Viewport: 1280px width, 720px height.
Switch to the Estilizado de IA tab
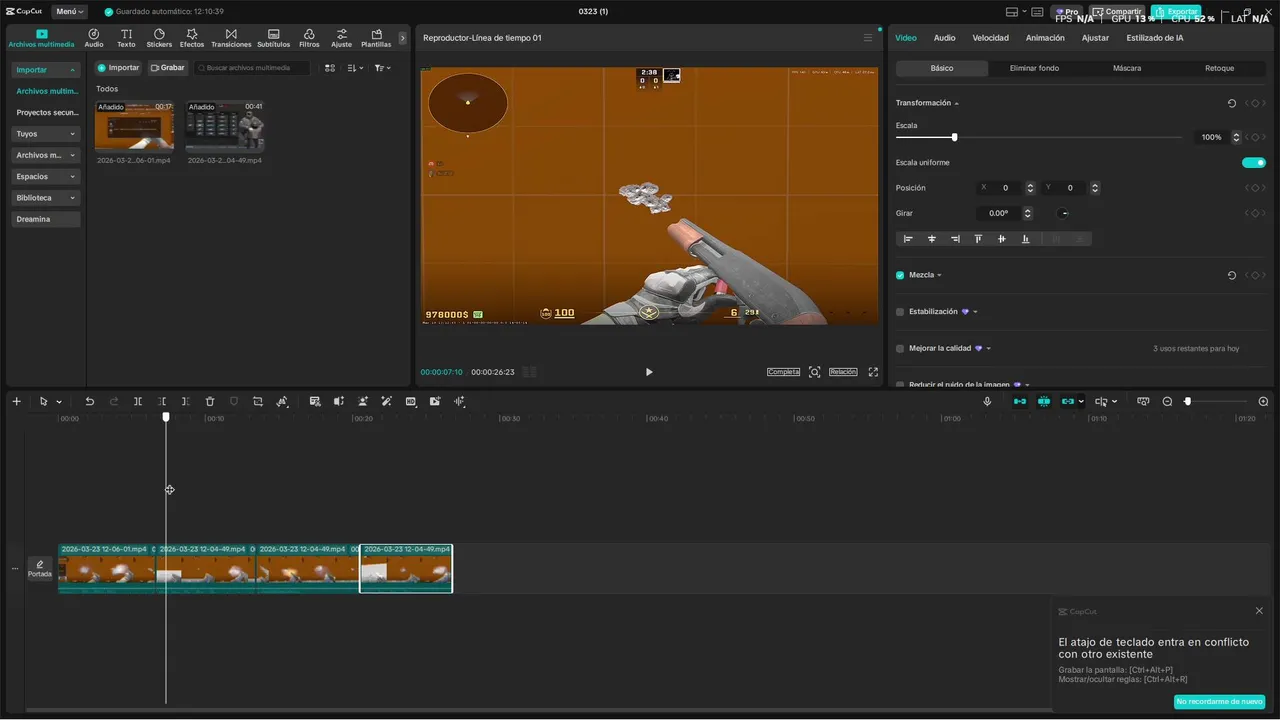(x=1155, y=38)
